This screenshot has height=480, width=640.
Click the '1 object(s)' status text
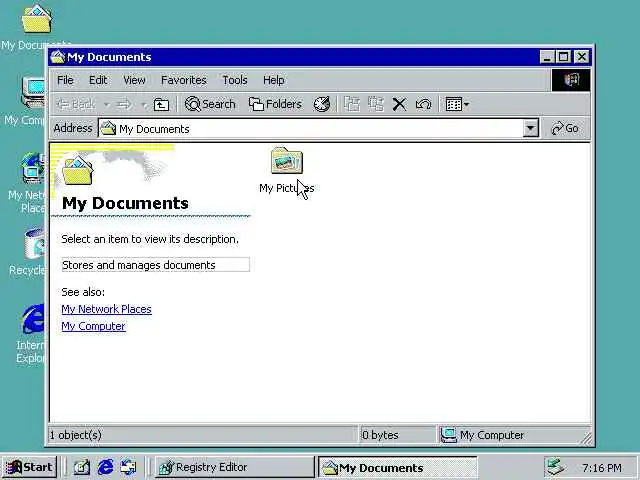point(76,435)
